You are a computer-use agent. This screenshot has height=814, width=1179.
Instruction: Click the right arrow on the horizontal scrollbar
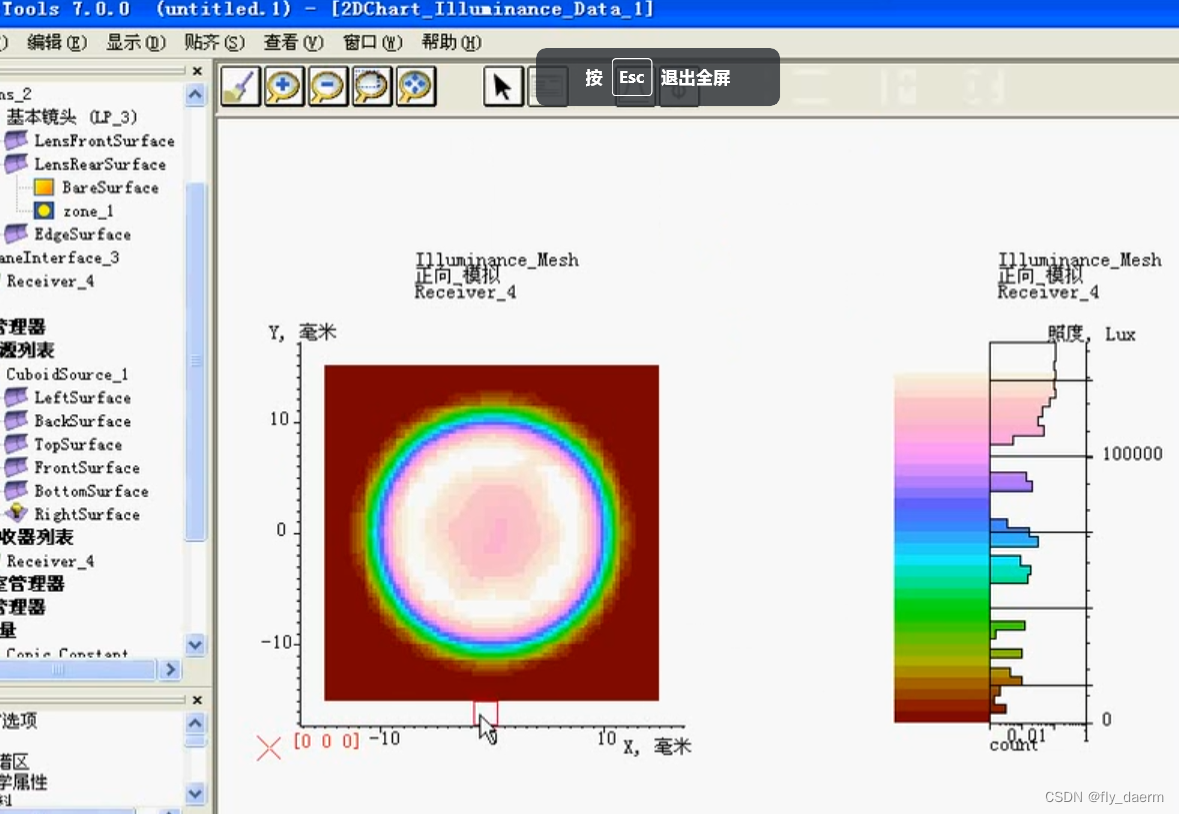[x=170, y=669]
